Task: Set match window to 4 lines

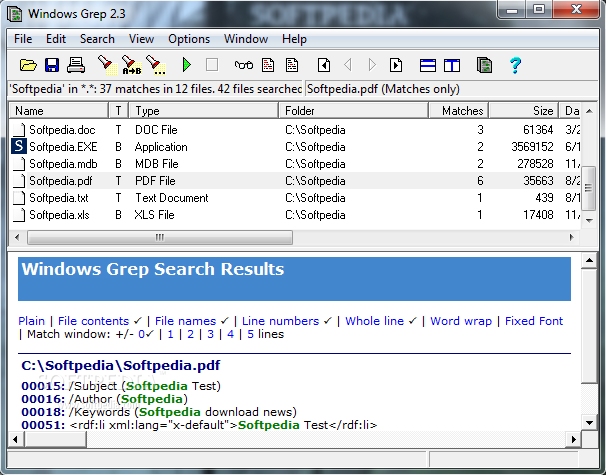Action: [x=231, y=334]
